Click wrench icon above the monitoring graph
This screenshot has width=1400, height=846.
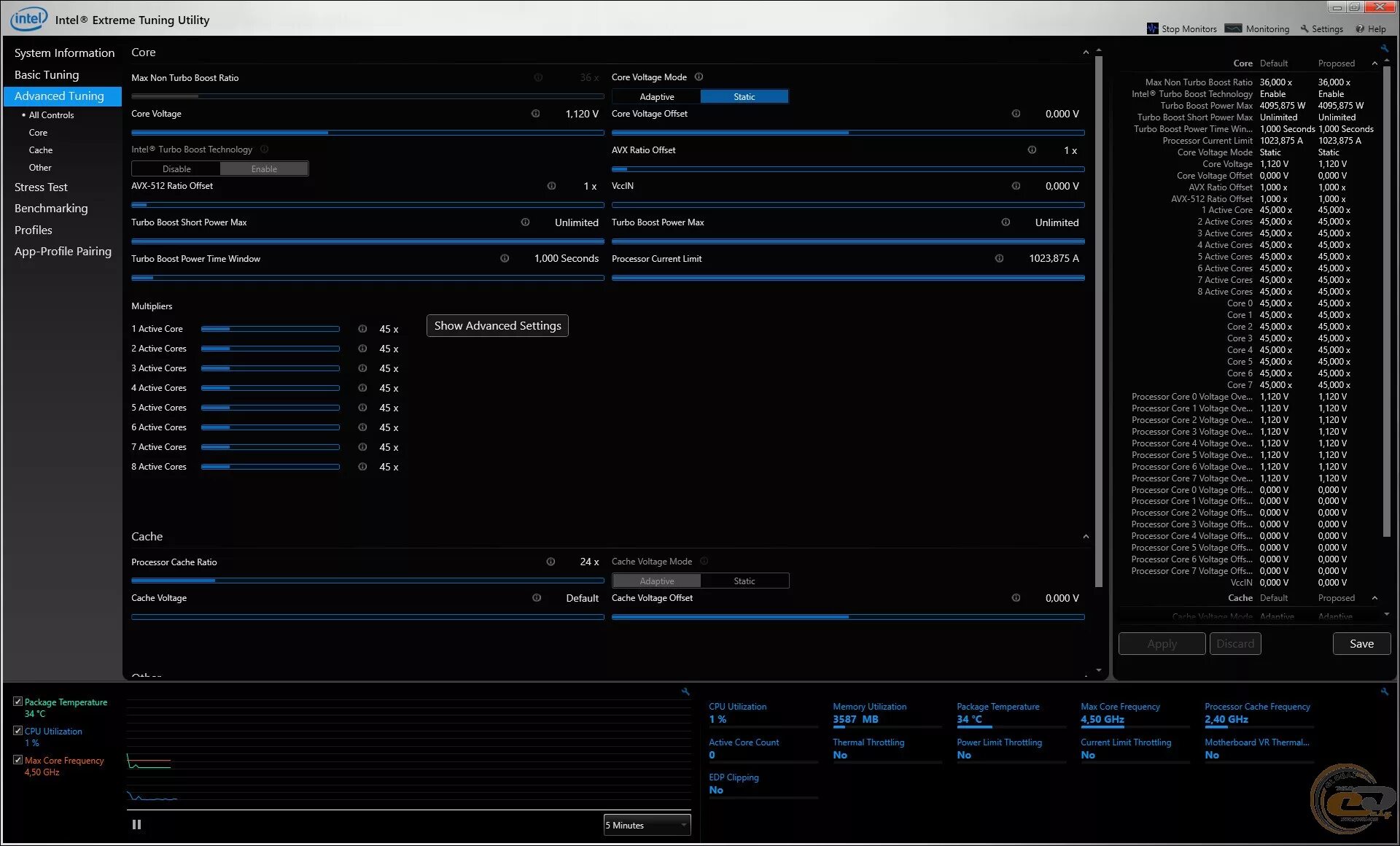pos(685,691)
